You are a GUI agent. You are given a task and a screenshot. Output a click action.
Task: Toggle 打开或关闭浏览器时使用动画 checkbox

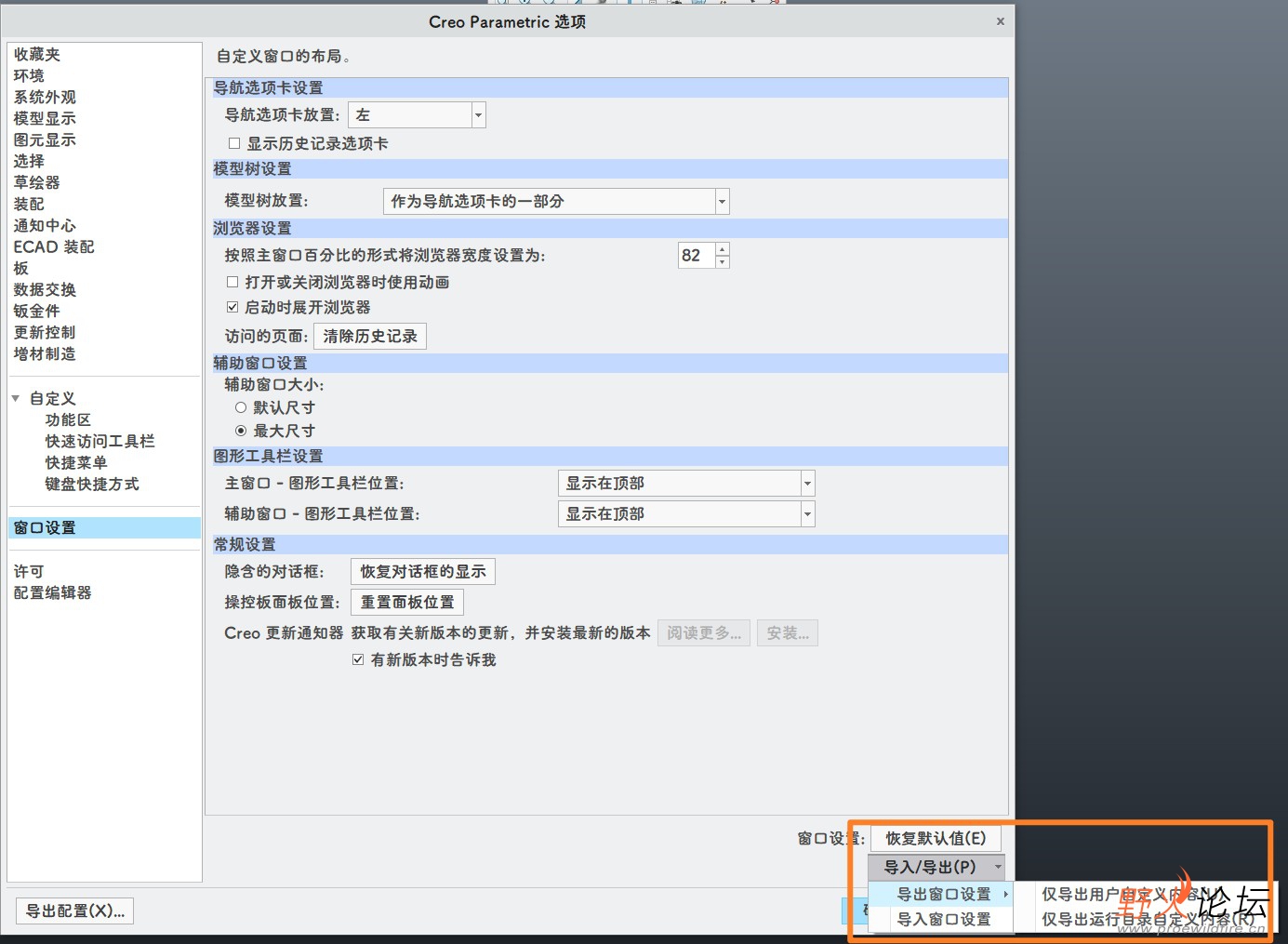(232, 283)
